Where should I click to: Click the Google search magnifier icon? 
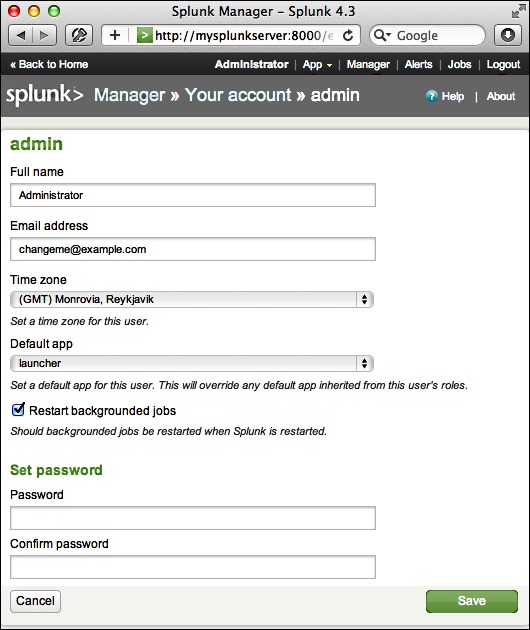(x=381, y=35)
